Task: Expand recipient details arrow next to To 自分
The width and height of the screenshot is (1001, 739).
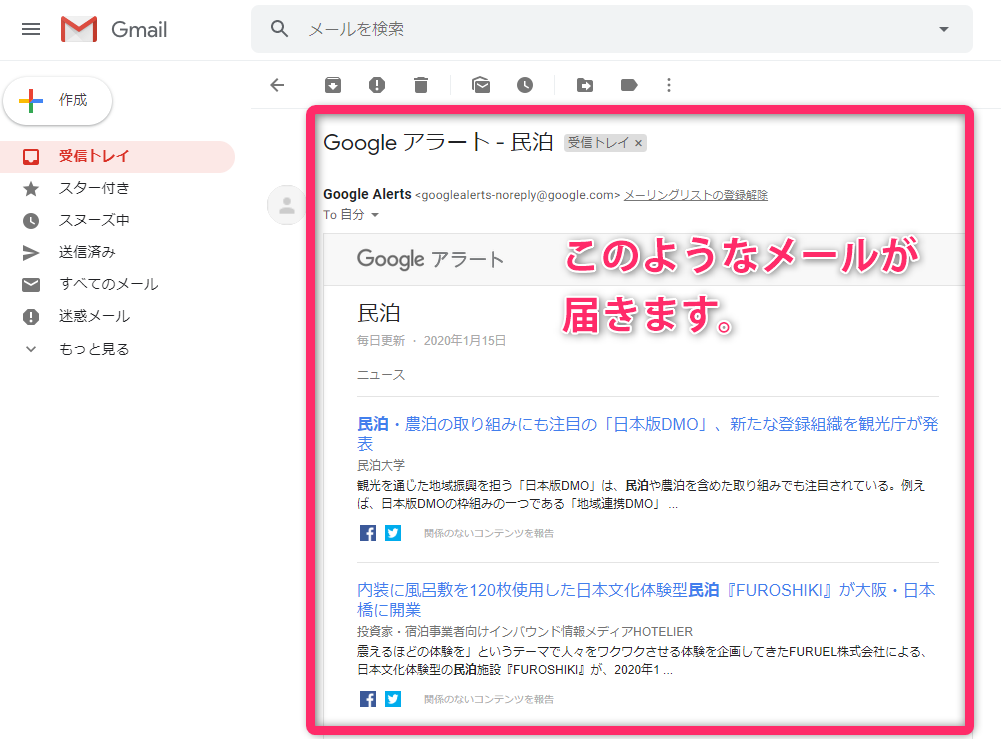Action: coord(375,215)
